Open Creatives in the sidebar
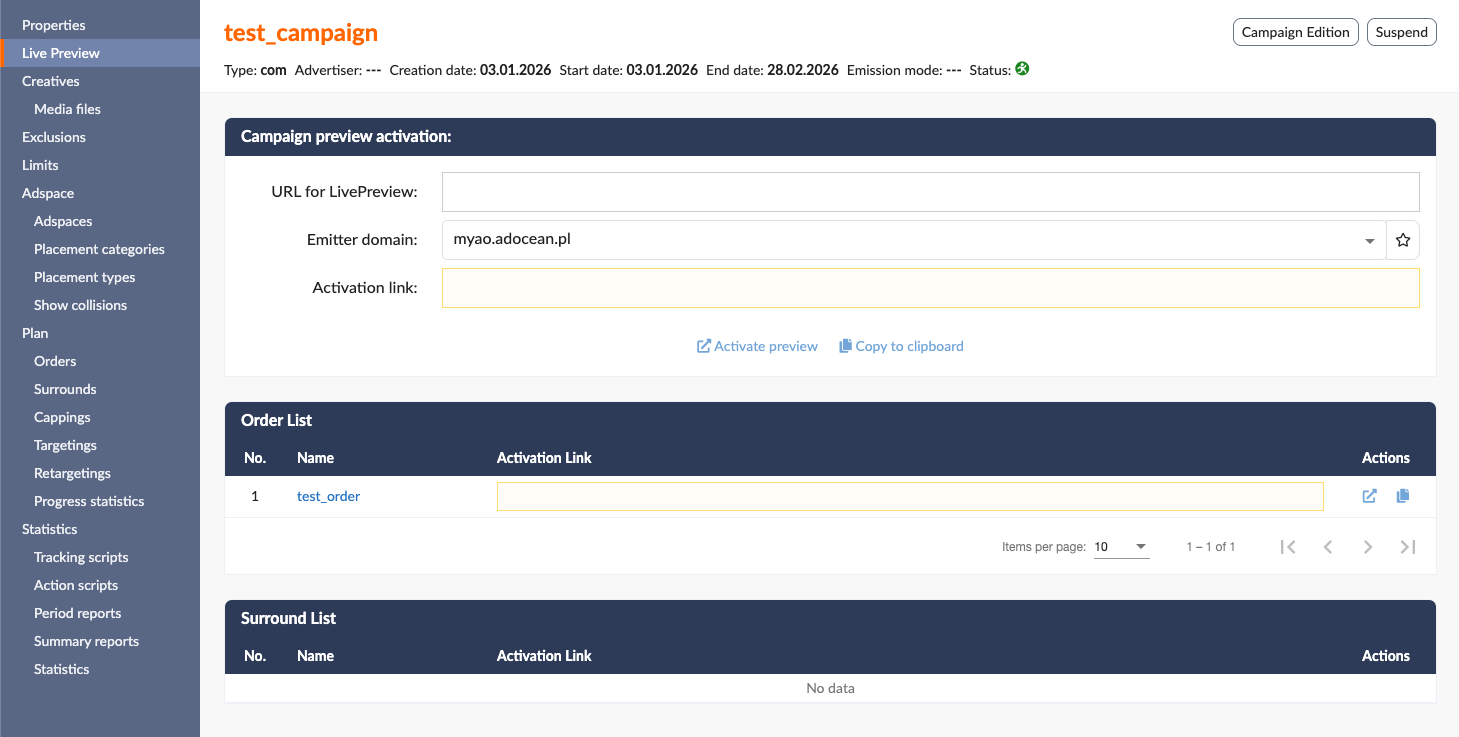The height and width of the screenshot is (737, 1459). 51,81
